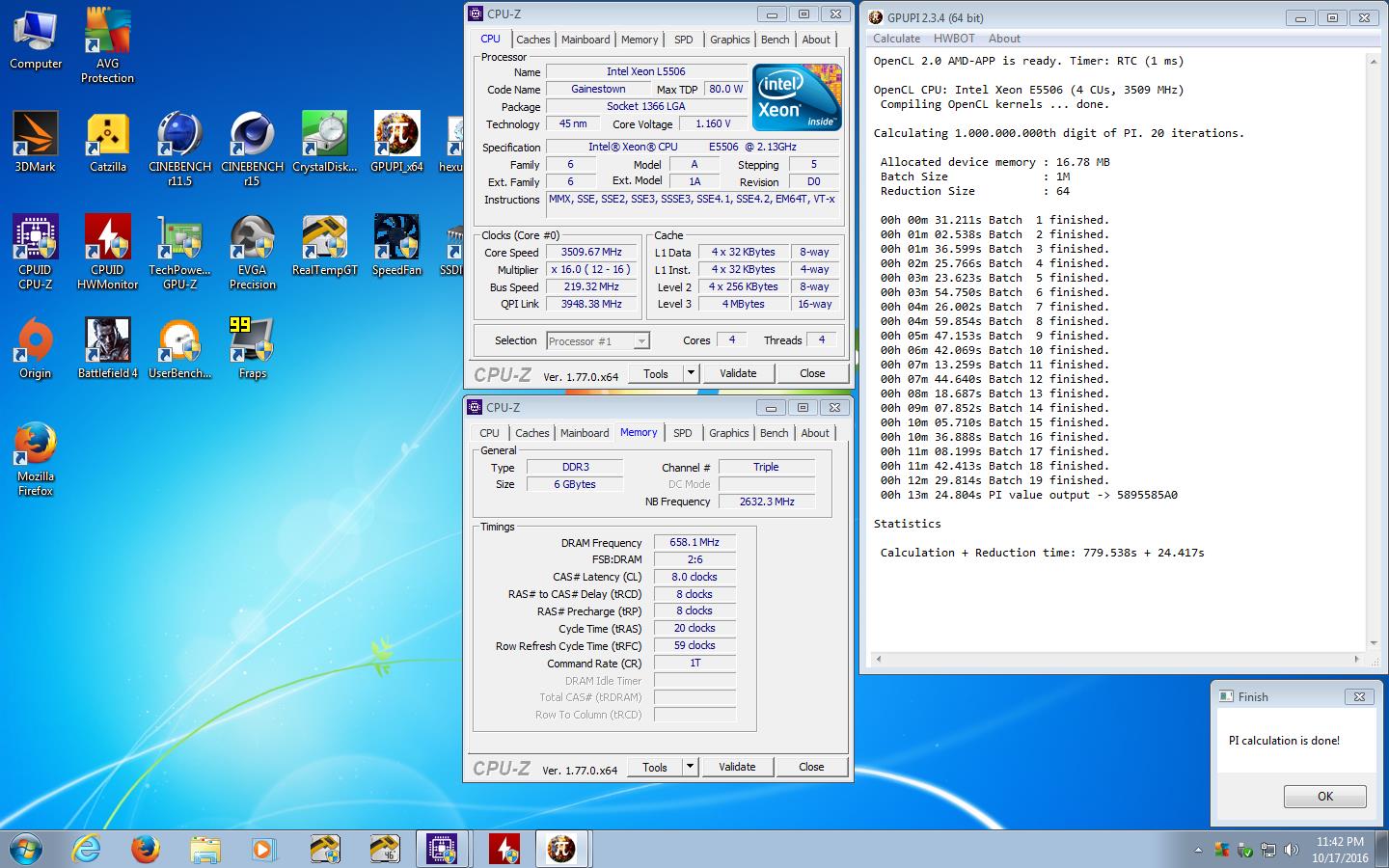Click the Core Speed 3509.67 MHz field
This screenshot has width=1389, height=868.
[x=591, y=253]
